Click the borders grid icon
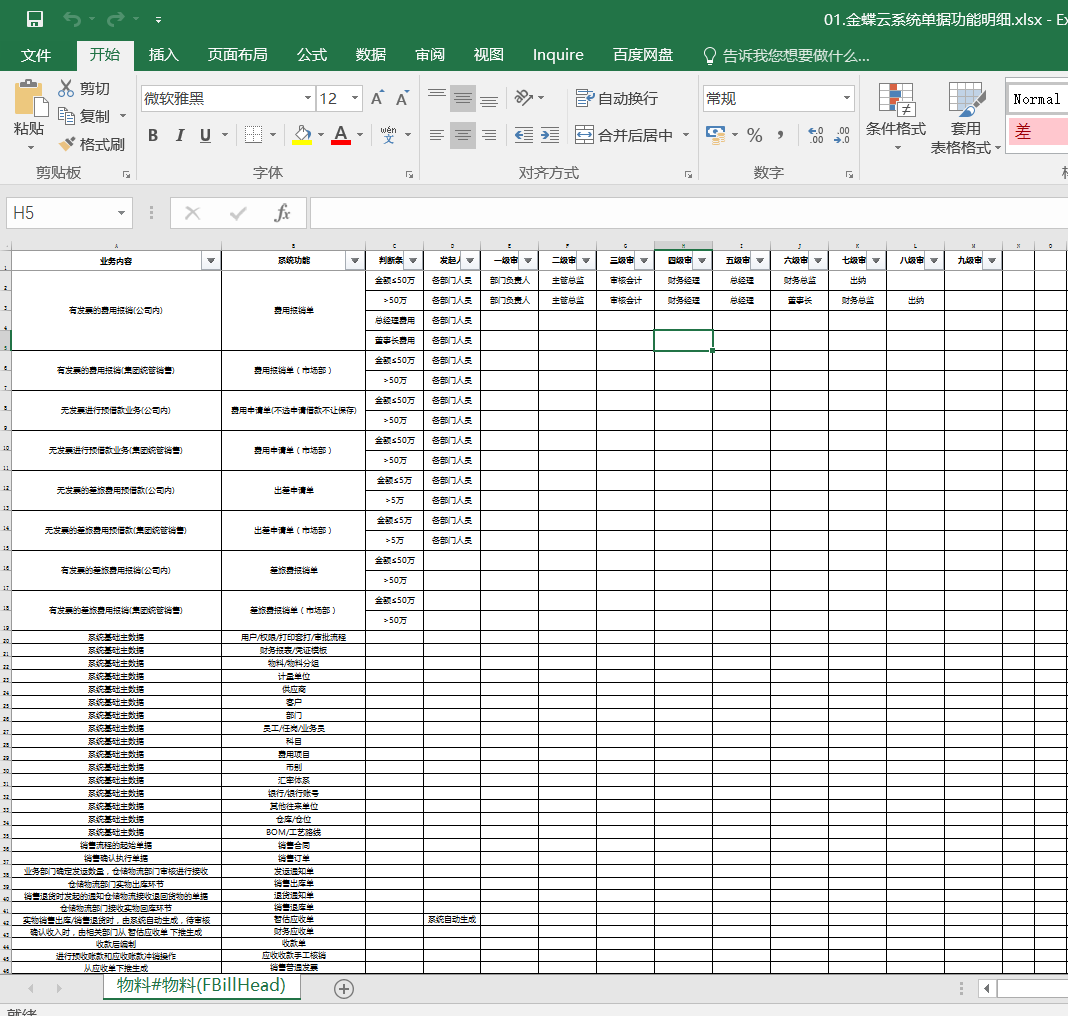This screenshot has width=1068, height=1016. [x=253, y=135]
